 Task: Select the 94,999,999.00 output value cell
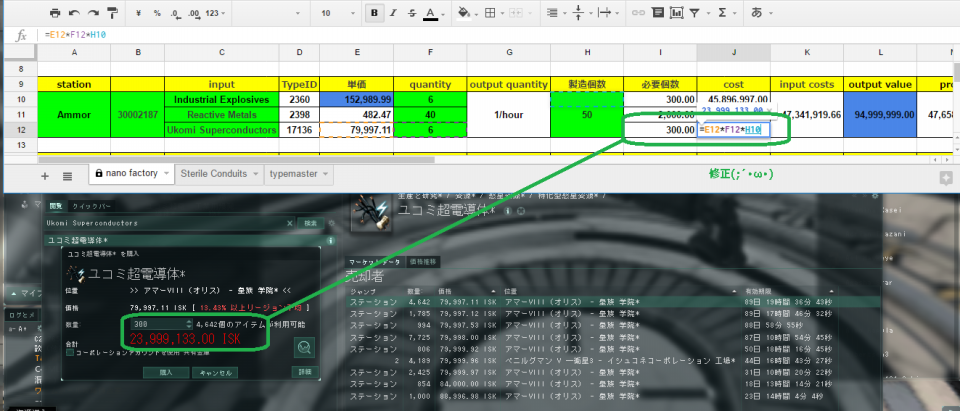(880, 115)
